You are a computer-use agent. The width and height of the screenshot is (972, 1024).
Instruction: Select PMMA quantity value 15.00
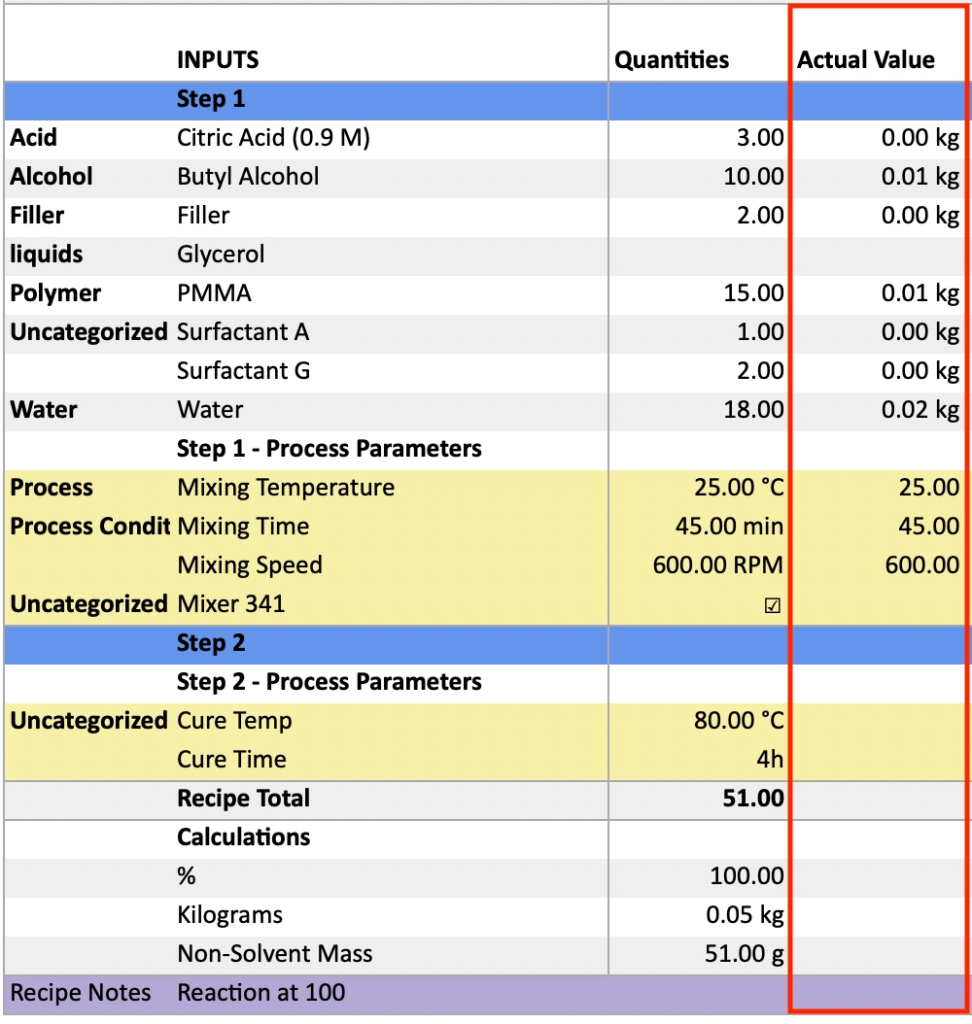click(753, 294)
